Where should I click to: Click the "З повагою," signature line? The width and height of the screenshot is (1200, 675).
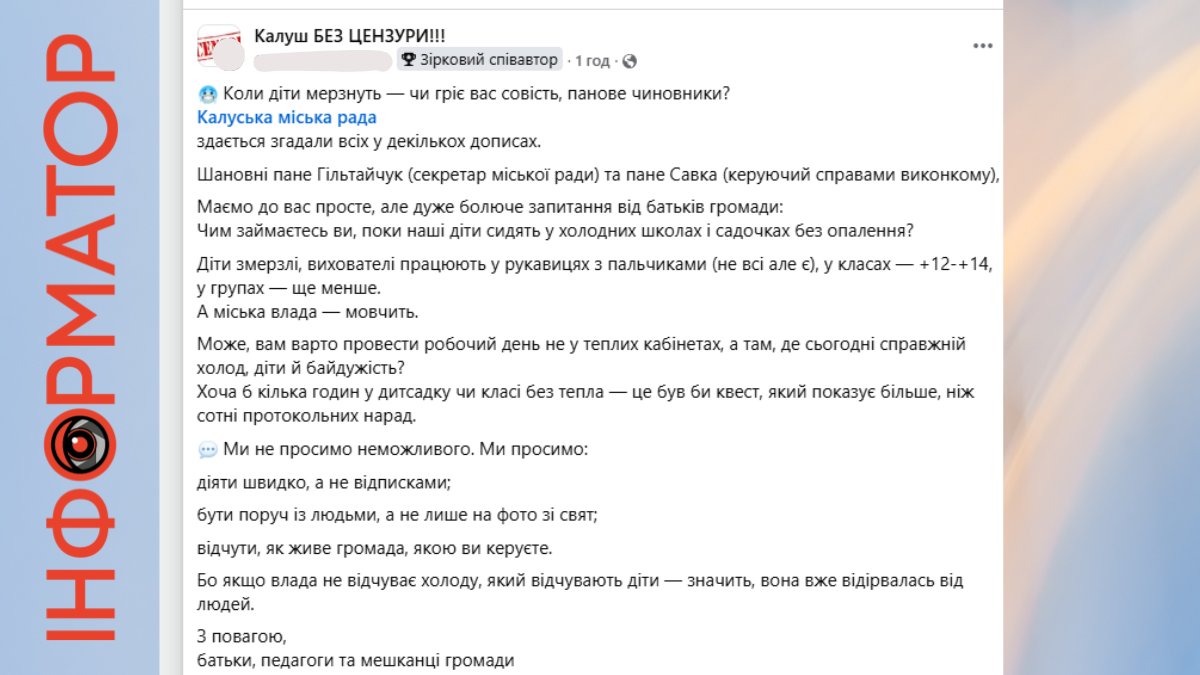point(242,636)
